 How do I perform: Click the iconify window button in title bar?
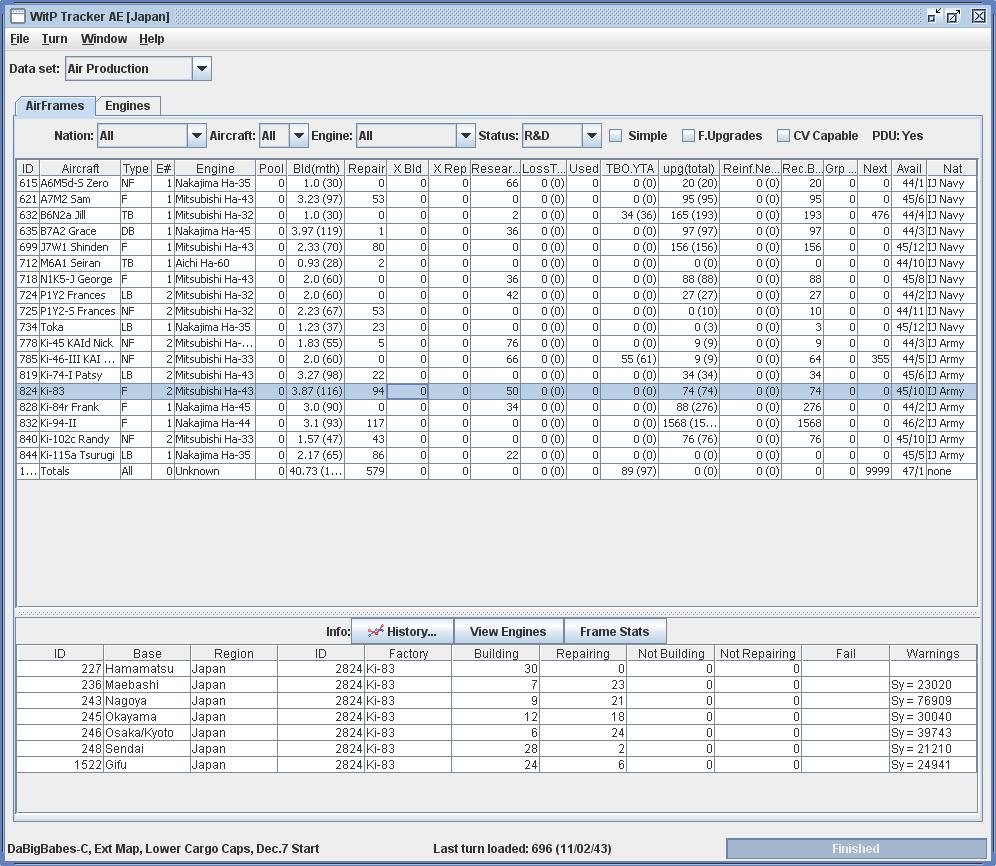[933, 16]
